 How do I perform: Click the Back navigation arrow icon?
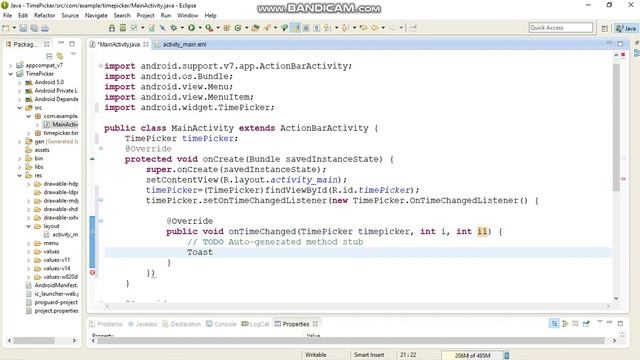click(374, 28)
